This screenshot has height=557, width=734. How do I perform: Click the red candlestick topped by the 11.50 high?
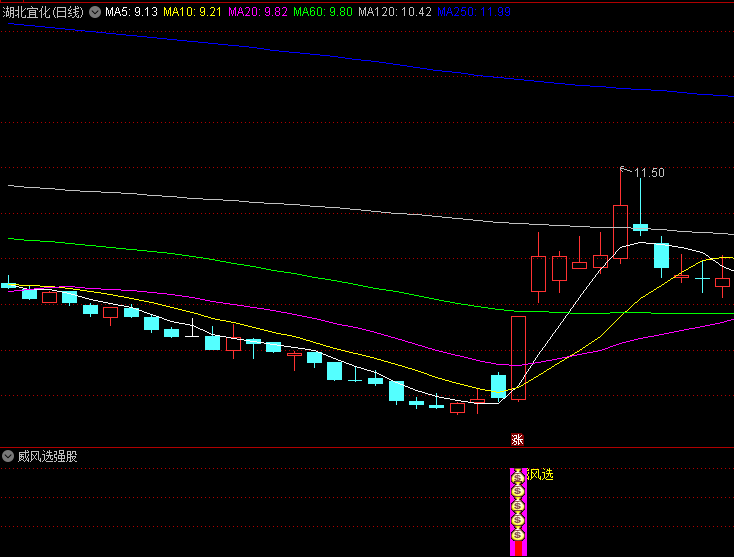pyautogui.click(x=620, y=232)
